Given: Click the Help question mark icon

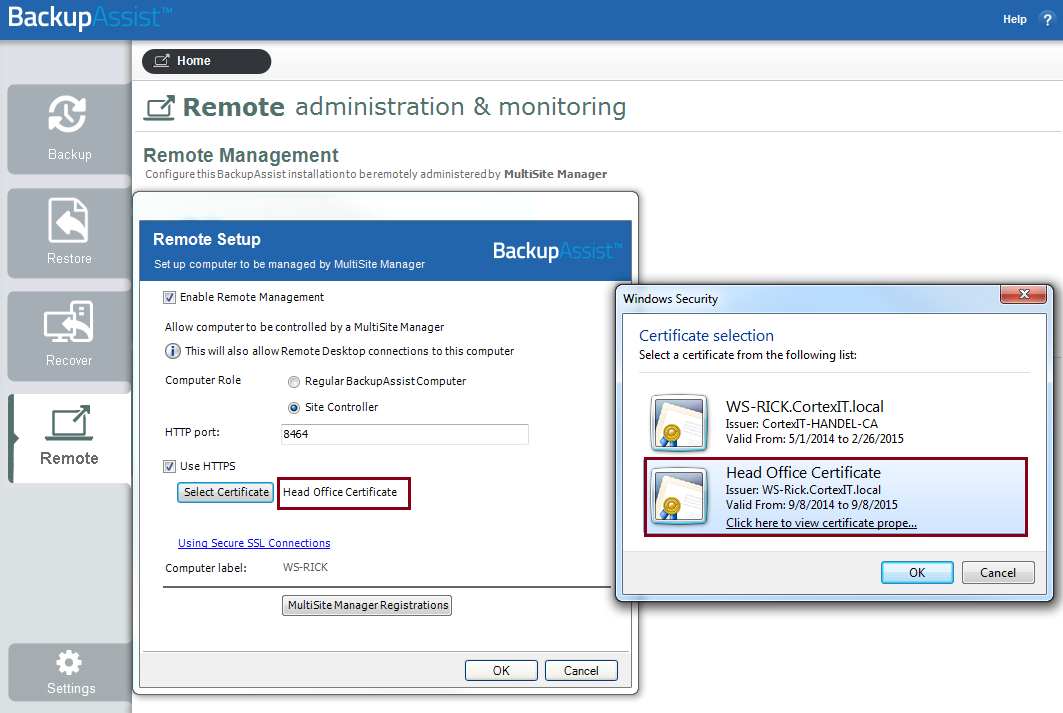Looking at the screenshot, I should click(x=1047, y=20).
